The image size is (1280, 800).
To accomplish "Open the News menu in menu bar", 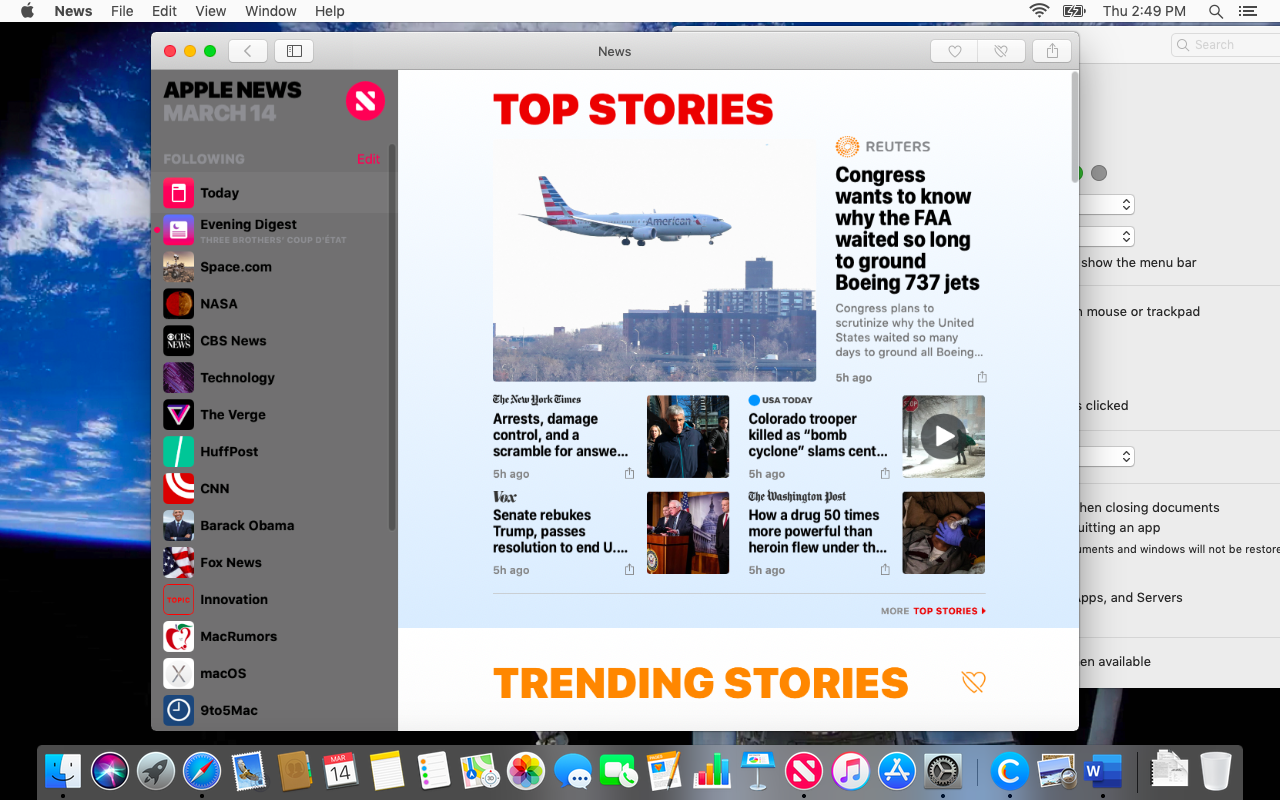I will coord(73,11).
